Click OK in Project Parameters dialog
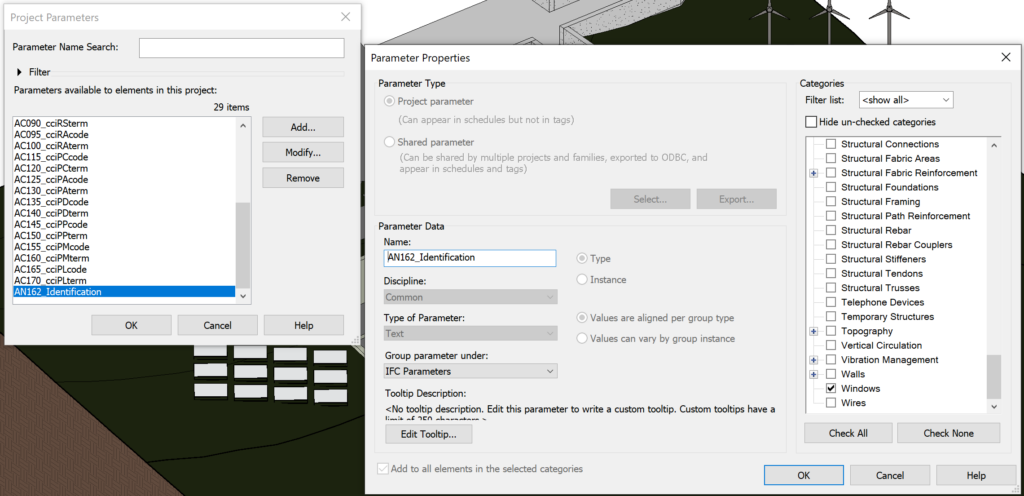Viewport: 1024px width, 496px height. (131, 325)
